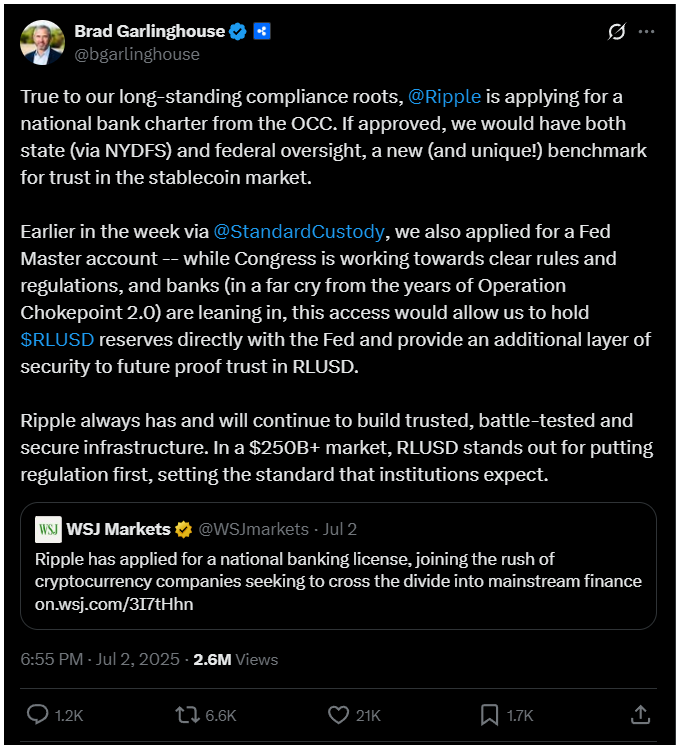Viewport: 680px width, 749px height.
Task: Bookmark this post
Action: [x=491, y=715]
